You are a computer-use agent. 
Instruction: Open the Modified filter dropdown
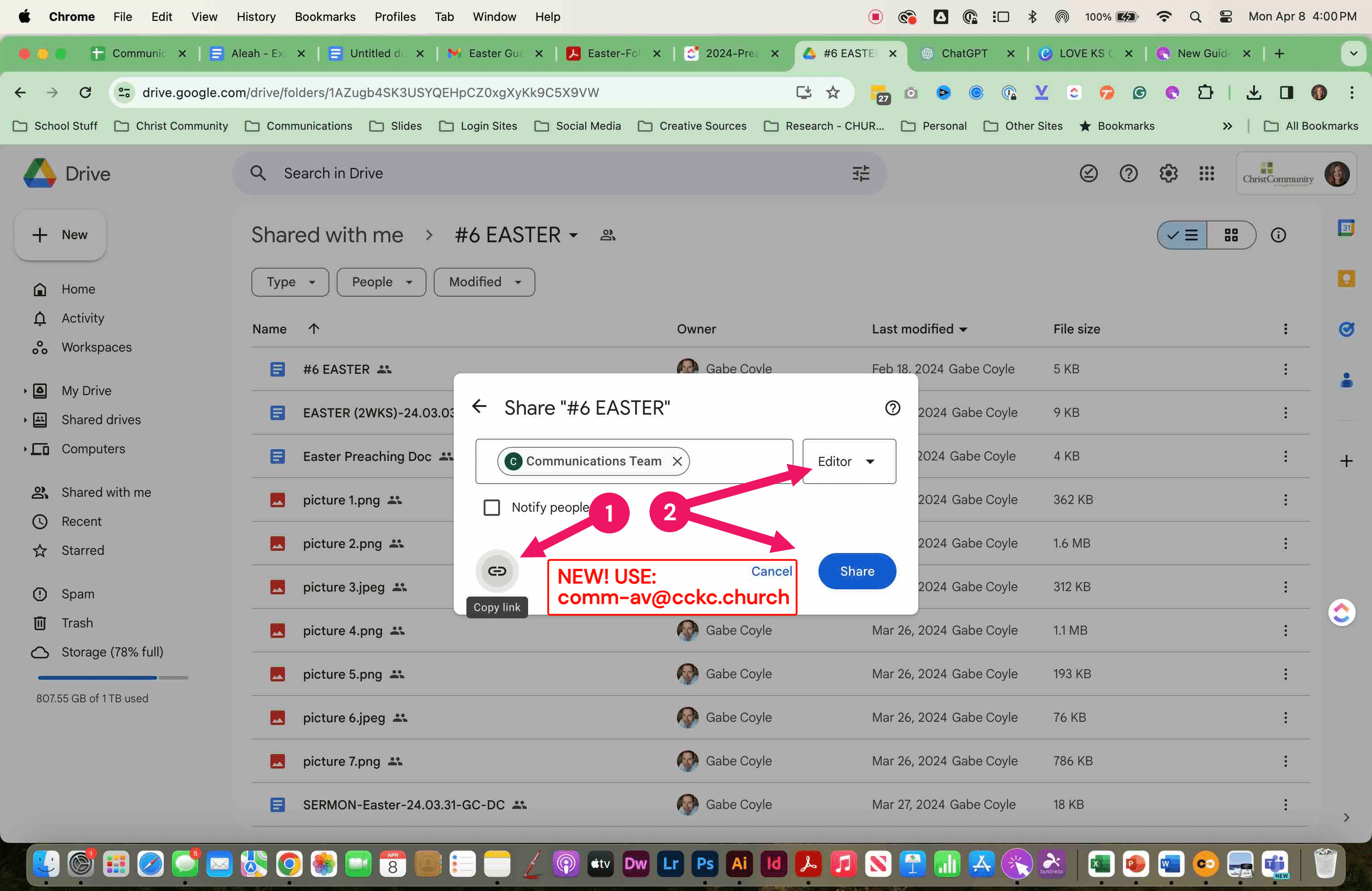tap(484, 282)
